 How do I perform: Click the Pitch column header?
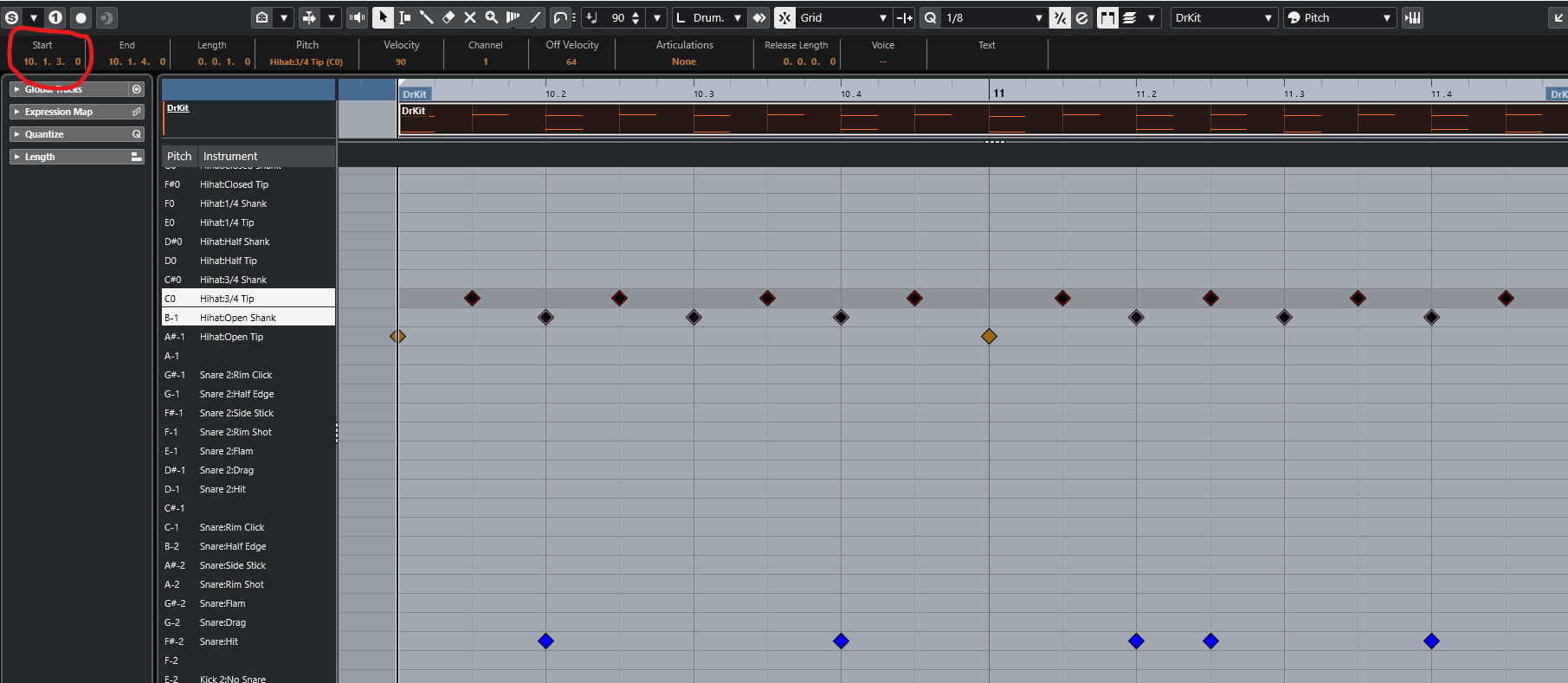179,157
